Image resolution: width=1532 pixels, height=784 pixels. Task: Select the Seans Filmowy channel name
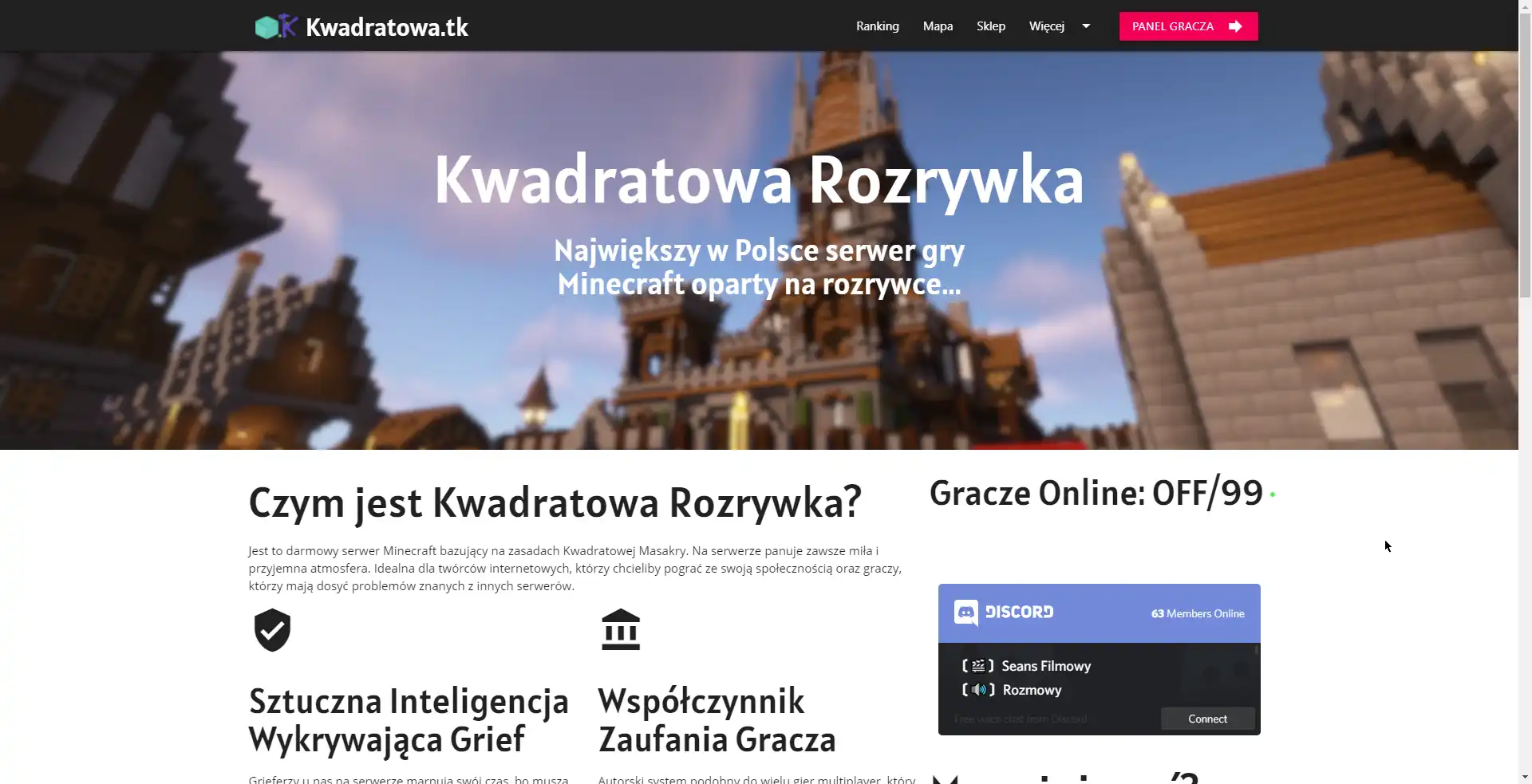point(1045,665)
